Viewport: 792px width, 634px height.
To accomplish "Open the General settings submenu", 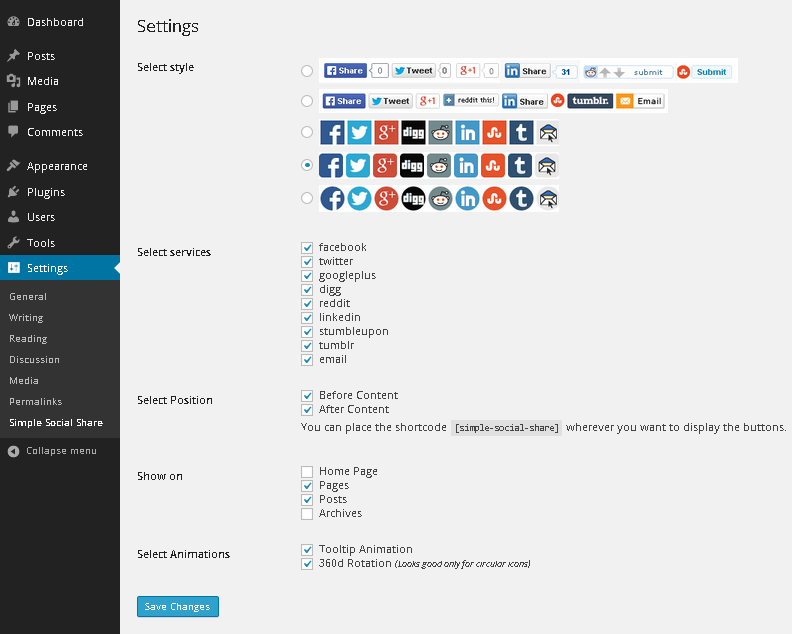I will (x=28, y=296).
